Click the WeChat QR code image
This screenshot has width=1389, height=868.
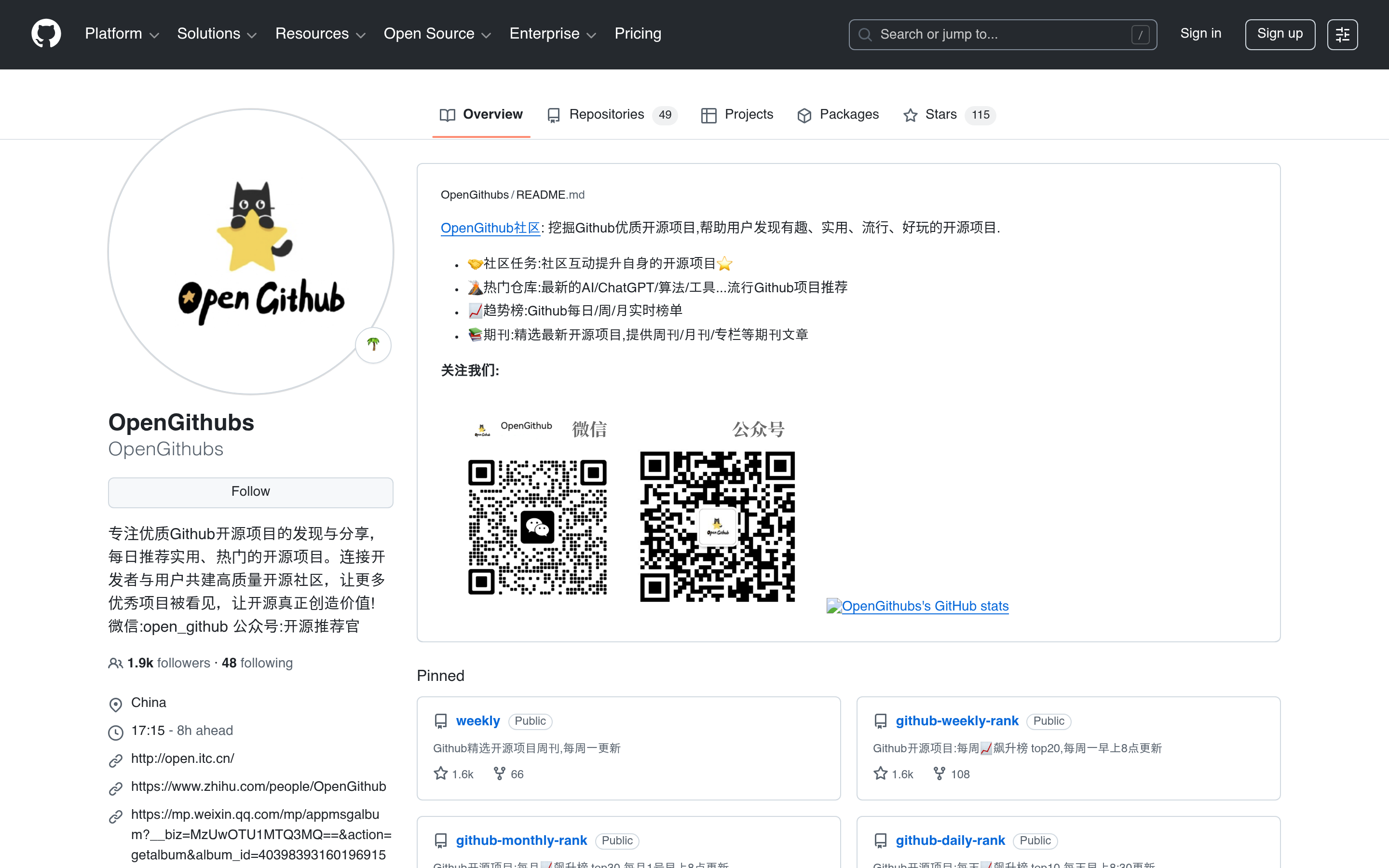click(537, 527)
